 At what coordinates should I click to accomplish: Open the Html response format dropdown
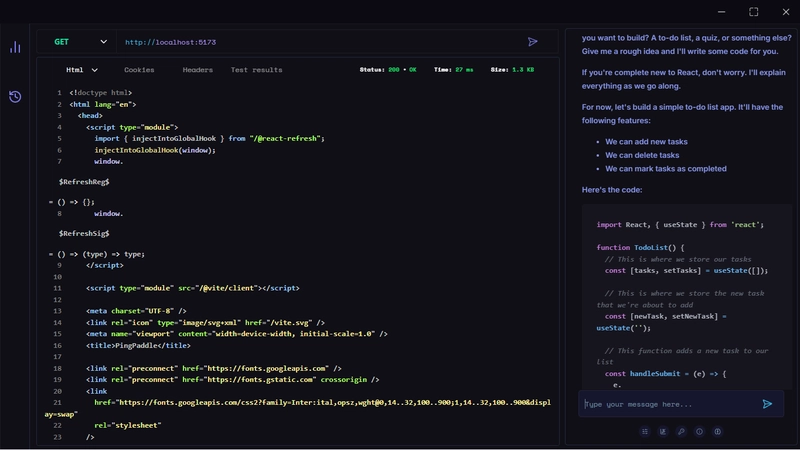click(82, 70)
